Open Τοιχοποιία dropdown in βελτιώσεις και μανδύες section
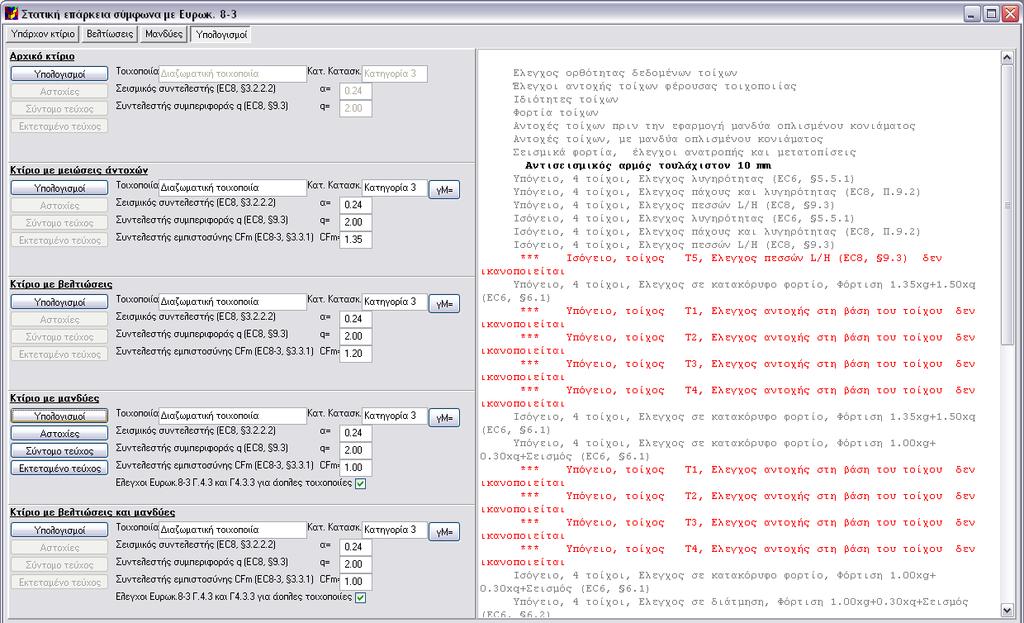 pyautogui.click(x=232, y=530)
